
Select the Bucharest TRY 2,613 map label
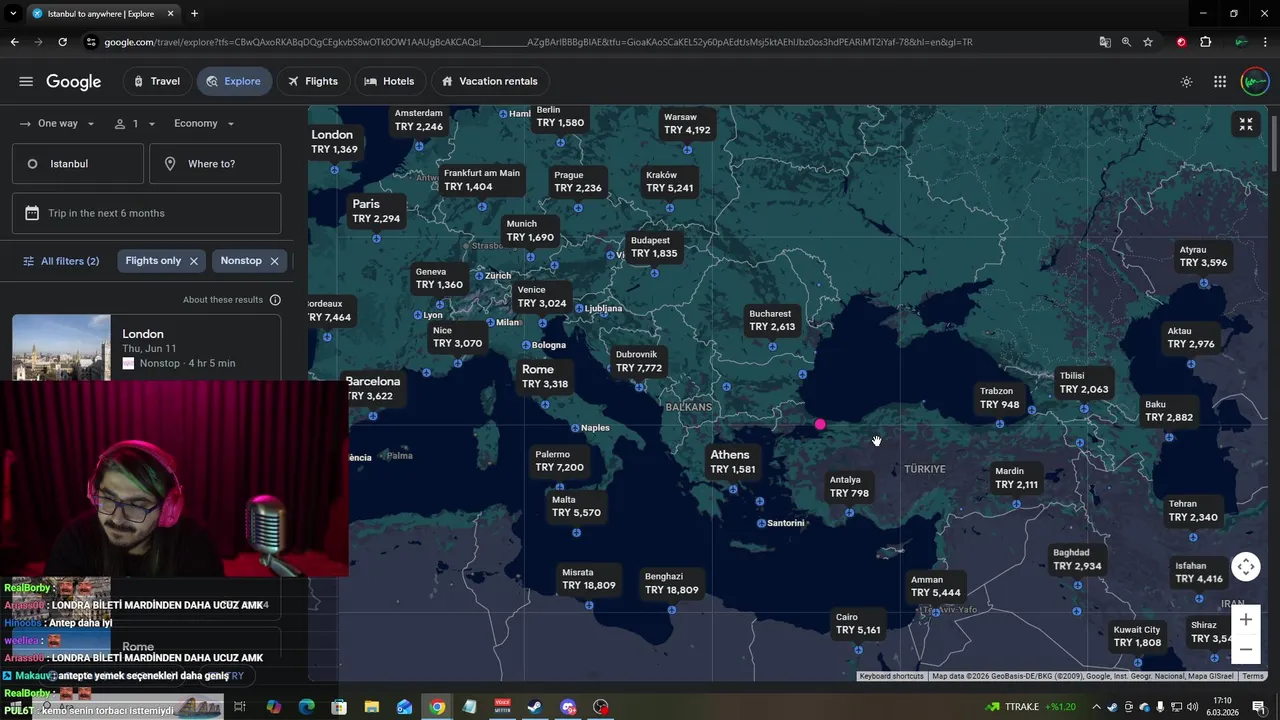click(x=772, y=320)
